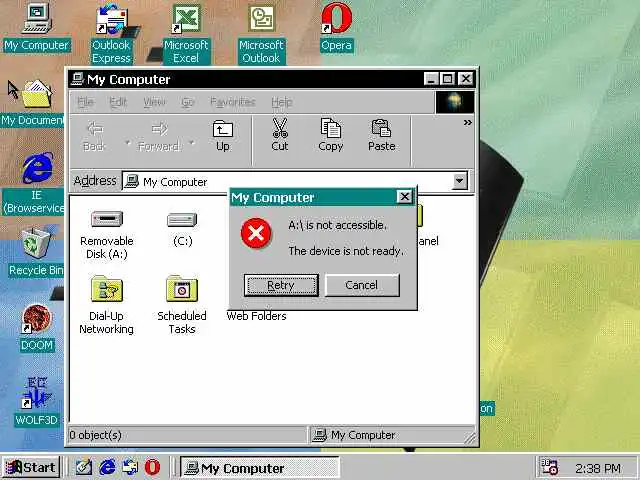Click the animated Windows logo throbber
Viewport: 640px width, 480px height.
[x=455, y=102]
